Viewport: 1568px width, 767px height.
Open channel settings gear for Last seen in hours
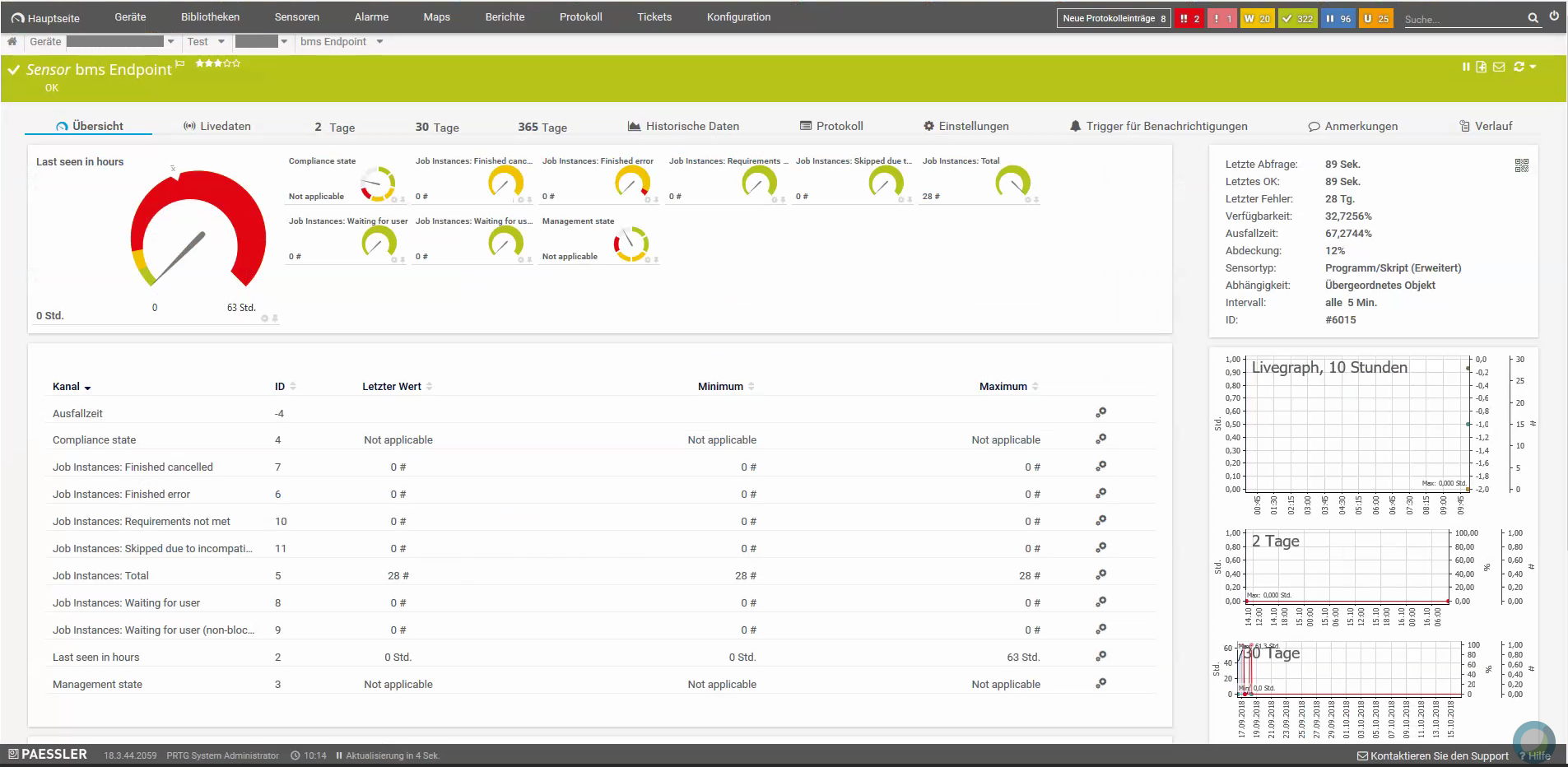tap(1100, 657)
